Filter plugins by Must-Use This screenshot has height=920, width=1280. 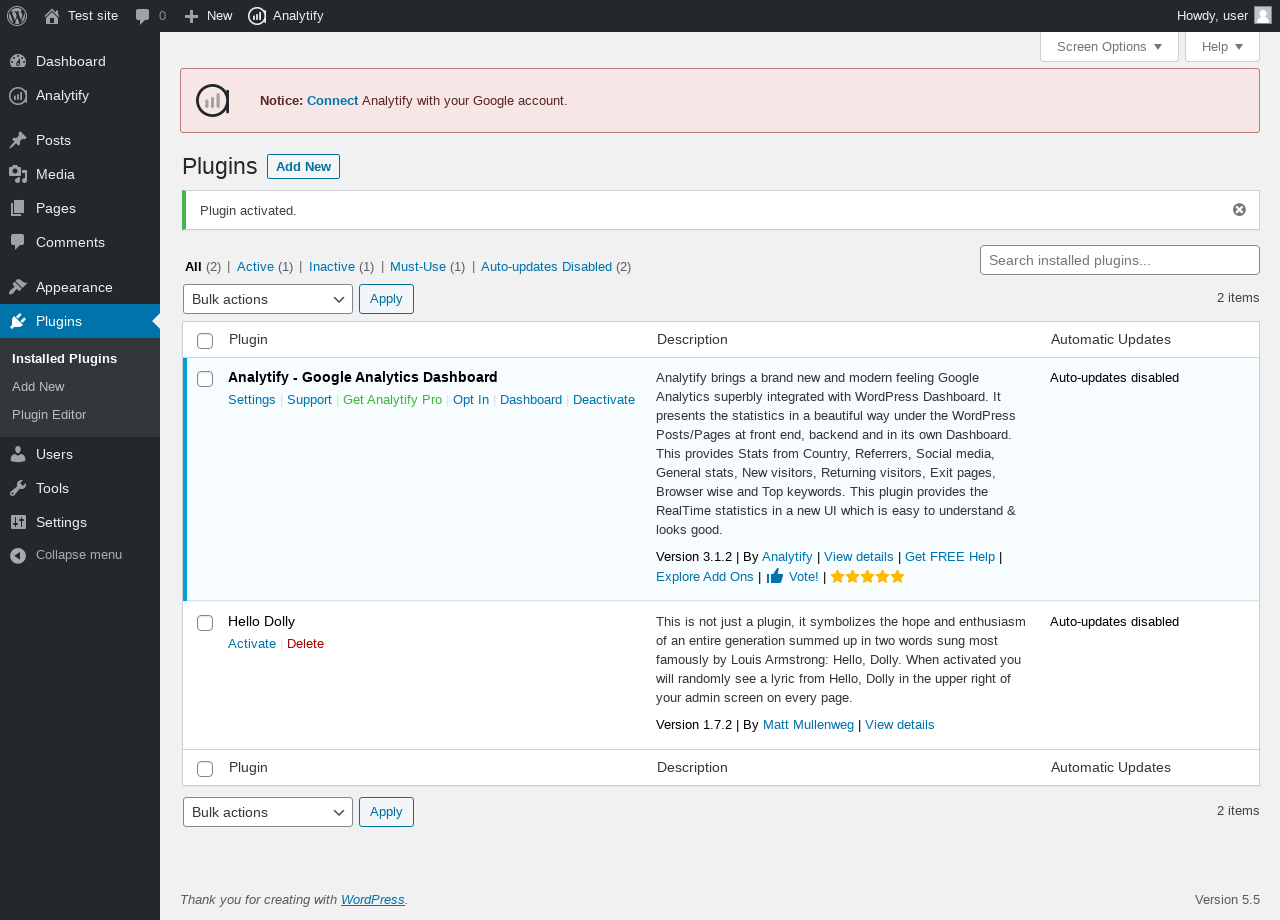click(418, 267)
